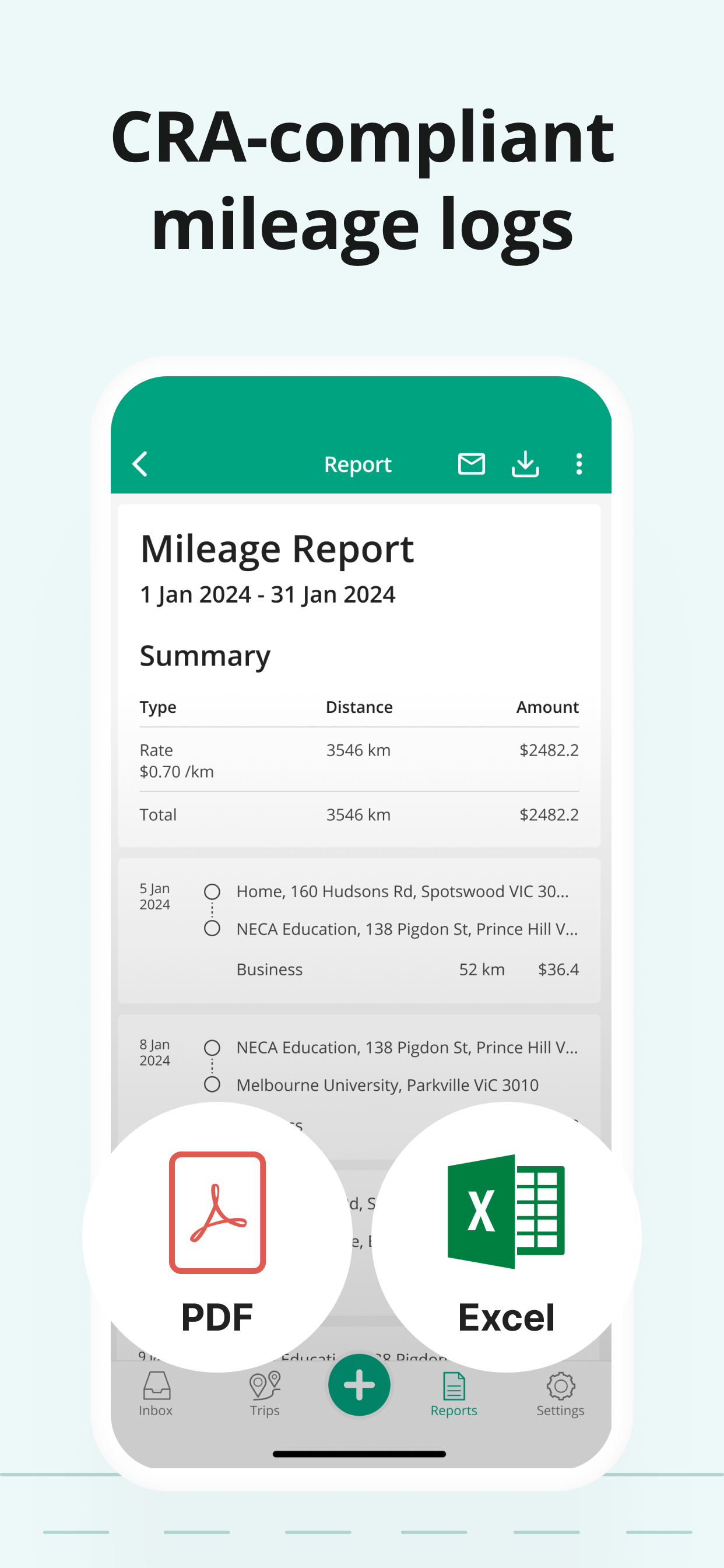This screenshot has height=1568, width=724.
Task: Open the Inbox tab
Action: 156,1394
